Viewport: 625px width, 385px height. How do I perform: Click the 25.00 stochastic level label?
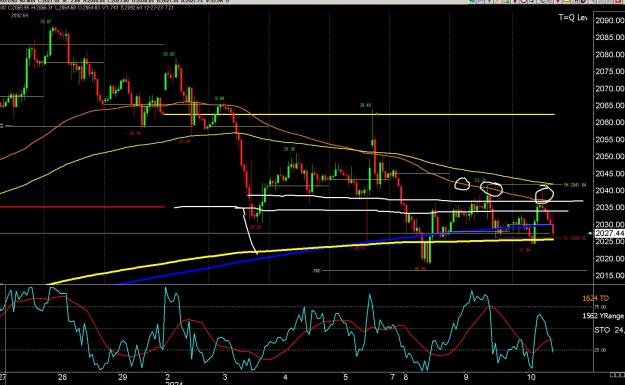[x=601, y=350]
